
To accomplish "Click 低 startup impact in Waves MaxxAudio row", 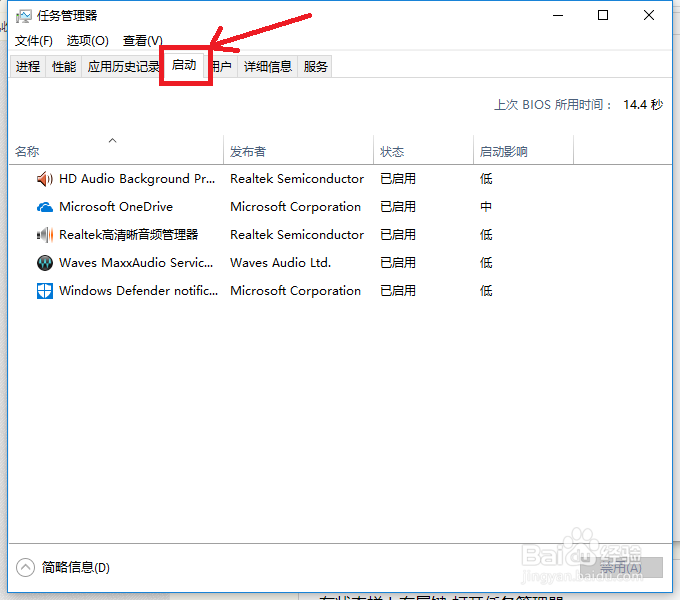I will [x=486, y=263].
